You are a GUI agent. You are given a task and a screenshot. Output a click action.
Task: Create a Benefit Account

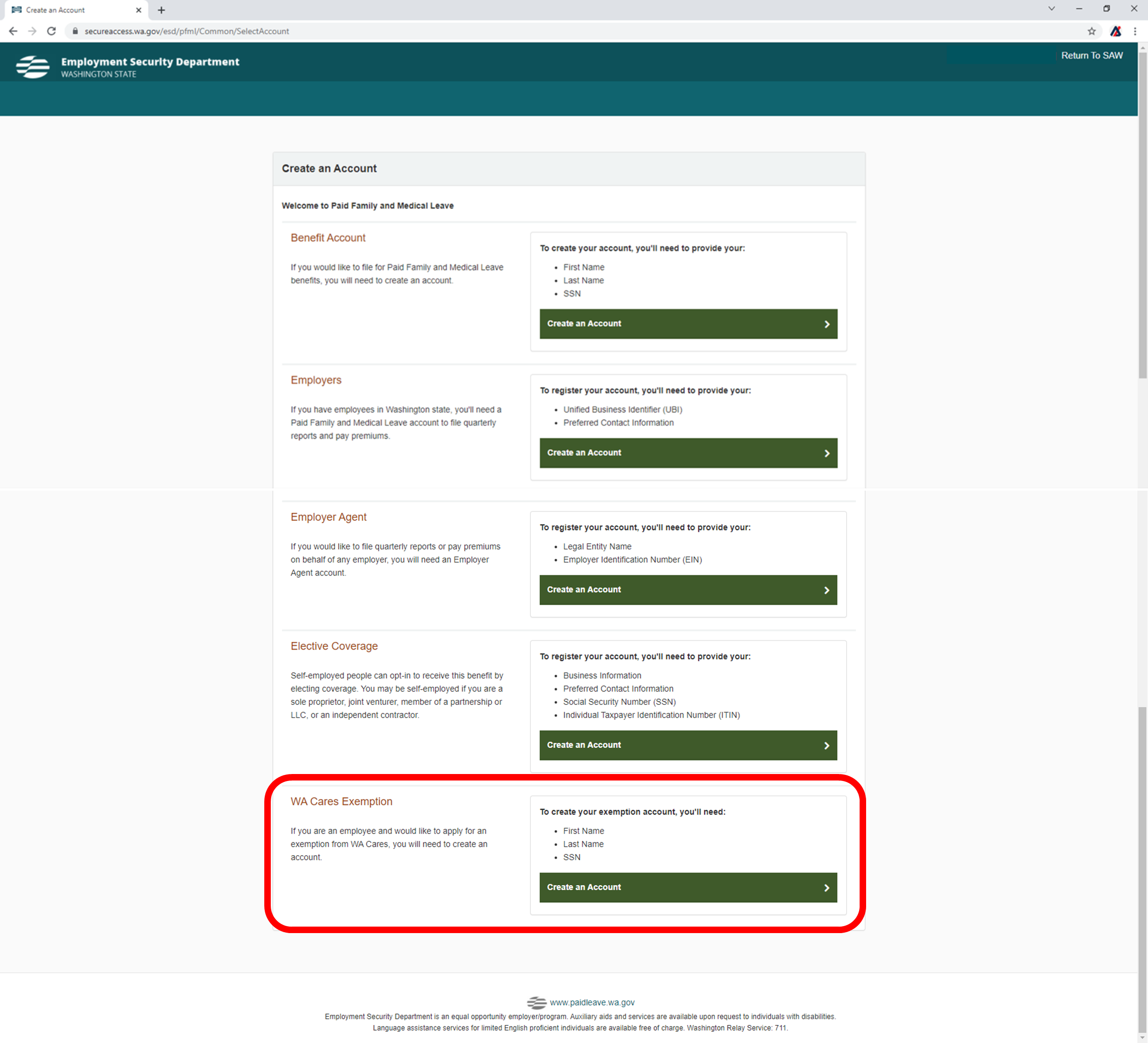tap(688, 324)
